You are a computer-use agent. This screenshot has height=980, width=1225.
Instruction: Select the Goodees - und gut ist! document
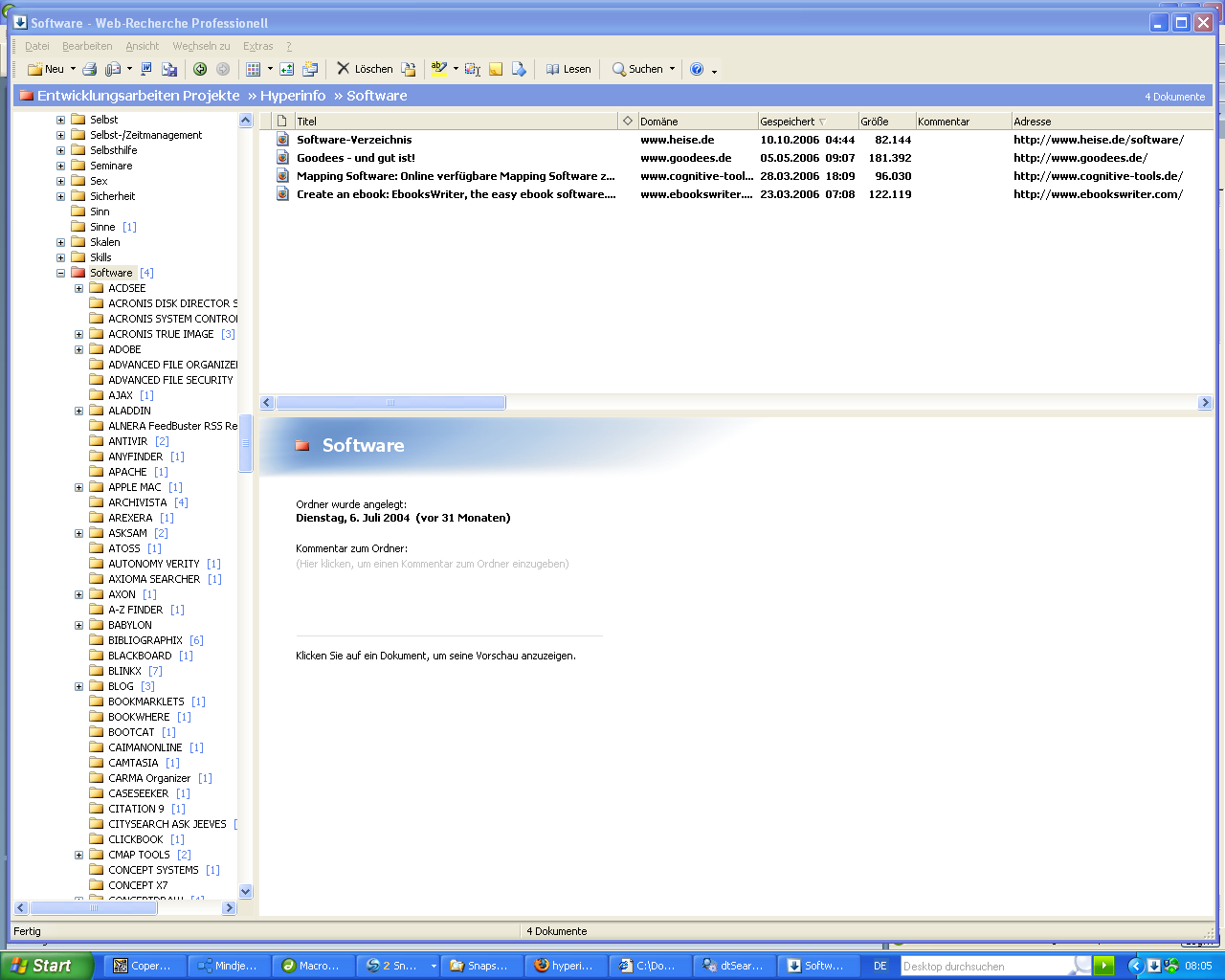(356, 158)
